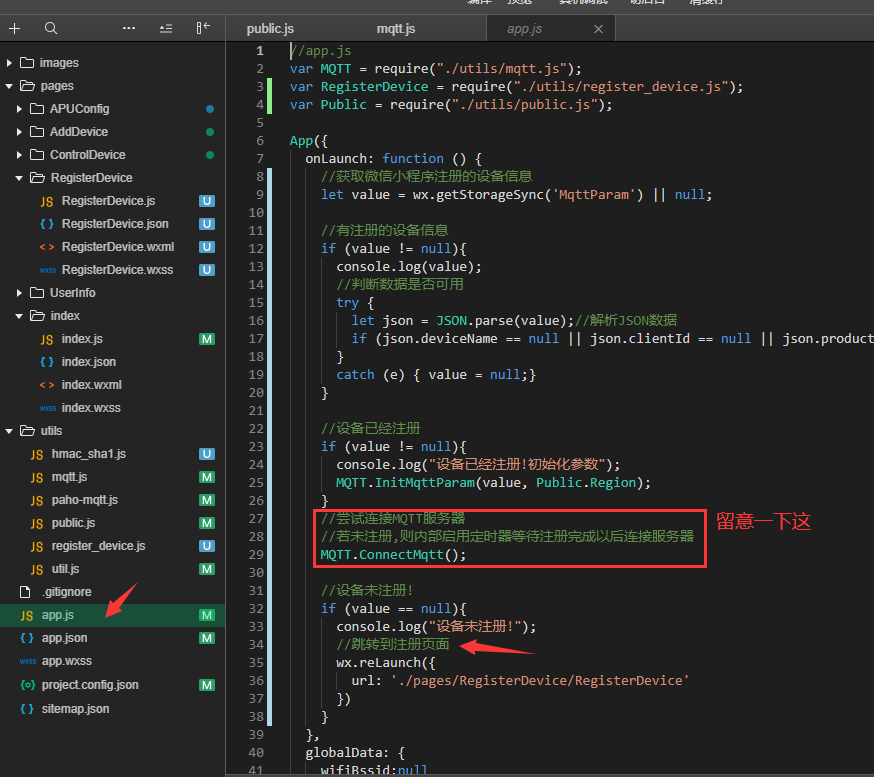Open register_device.js file
This screenshot has height=777, width=874.
(x=98, y=546)
